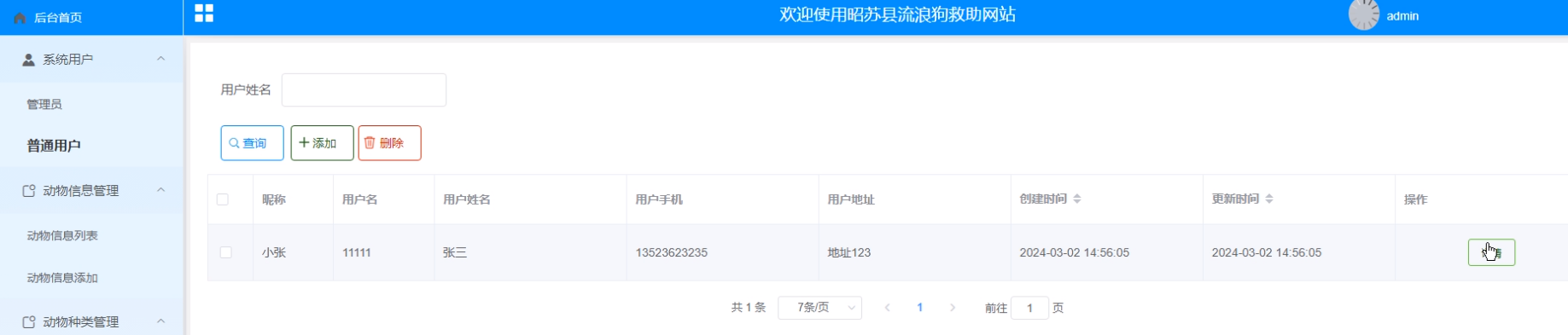This screenshot has height=335, width=1568.
Task: Click the 共 1 条 total count text
Action: [x=749, y=308]
